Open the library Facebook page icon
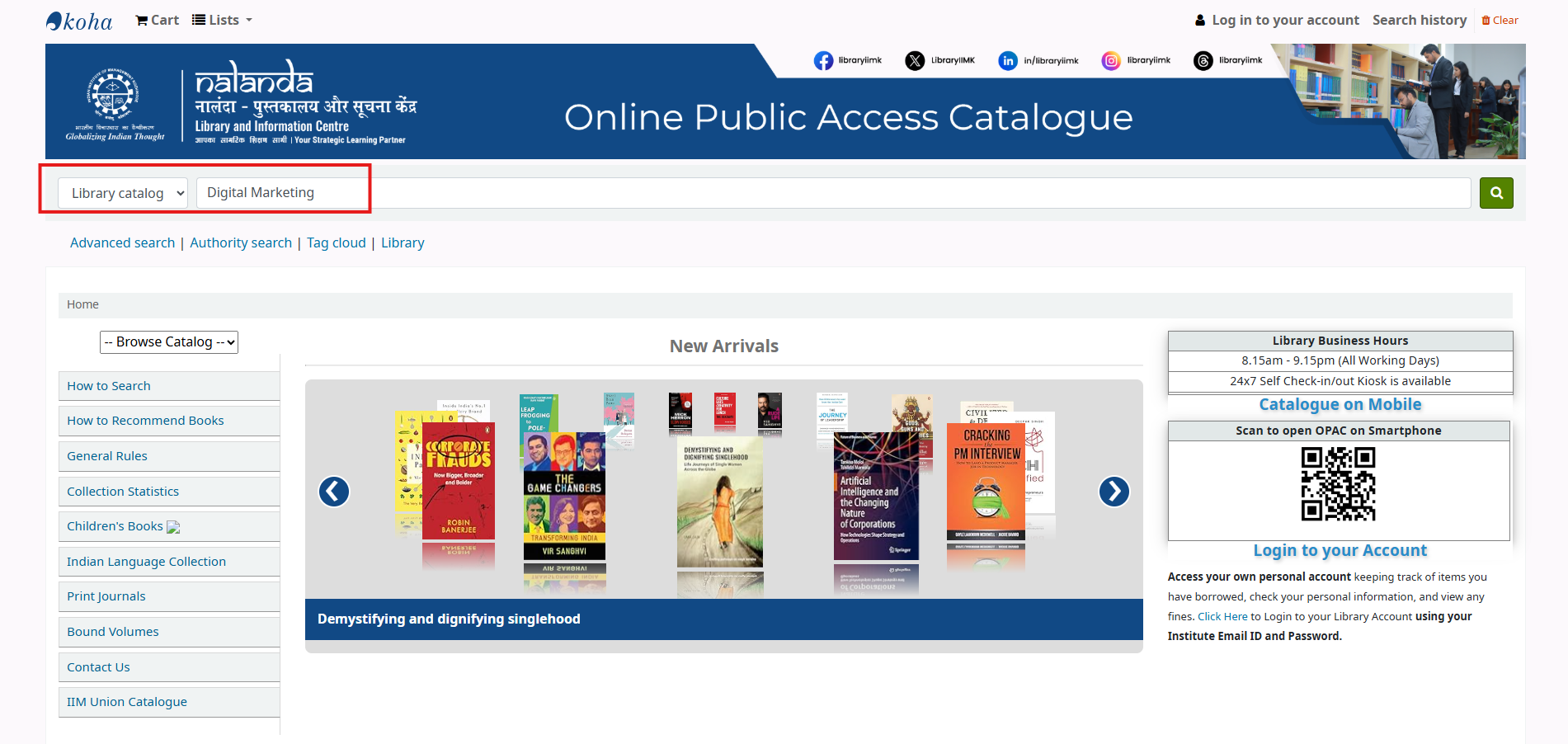The width and height of the screenshot is (1568, 744). (x=823, y=60)
